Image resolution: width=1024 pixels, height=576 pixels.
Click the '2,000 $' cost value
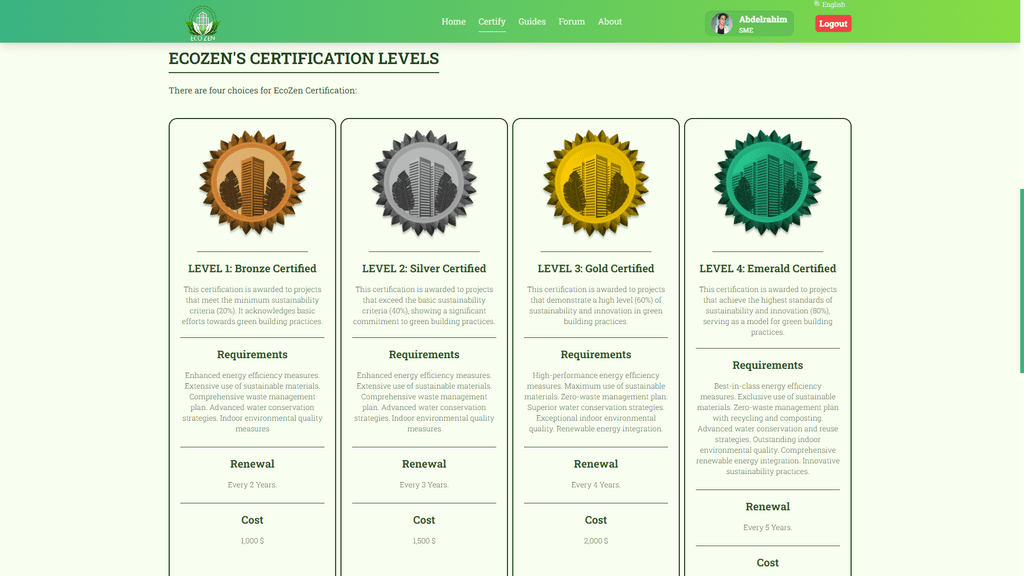pos(596,541)
